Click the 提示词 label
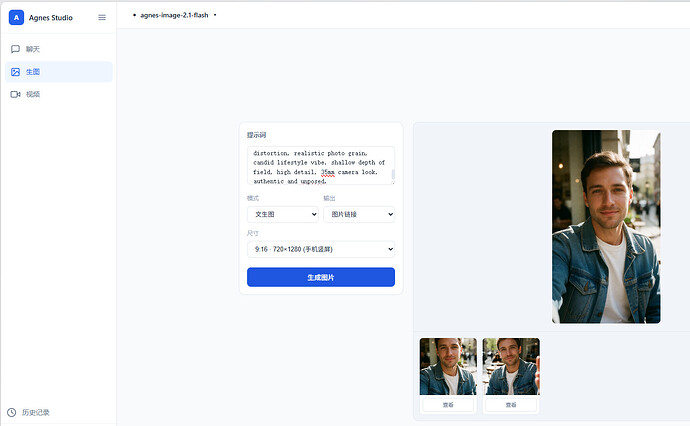Screen dimensions: 690x426 pos(256,135)
